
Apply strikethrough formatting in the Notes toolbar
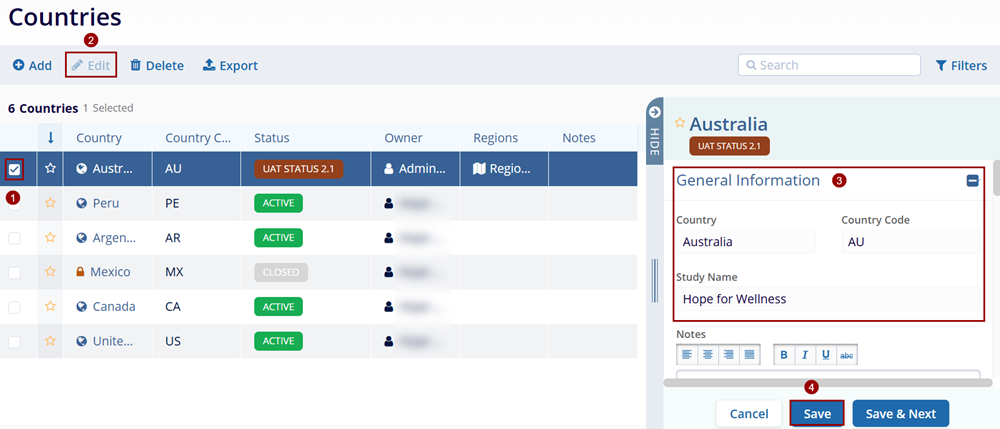(x=847, y=355)
